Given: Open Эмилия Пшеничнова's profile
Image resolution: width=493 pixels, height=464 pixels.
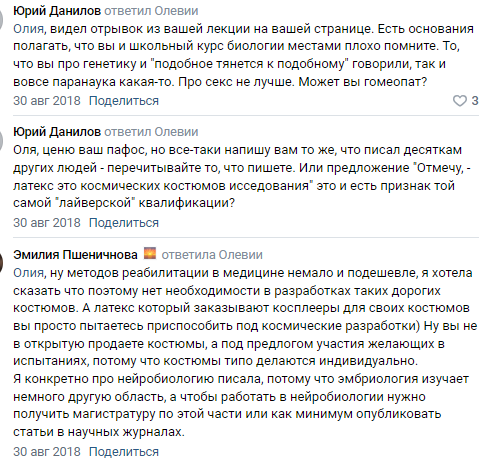Looking at the screenshot, I should (75, 255).
